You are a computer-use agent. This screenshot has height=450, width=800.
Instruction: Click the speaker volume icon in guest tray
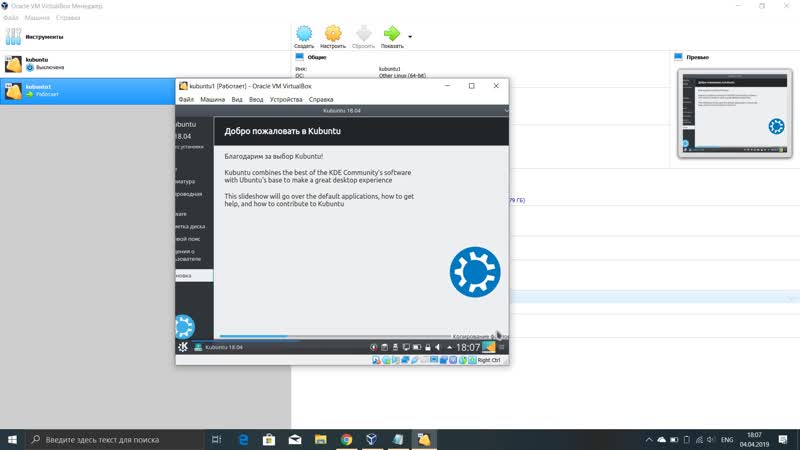[438, 347]
